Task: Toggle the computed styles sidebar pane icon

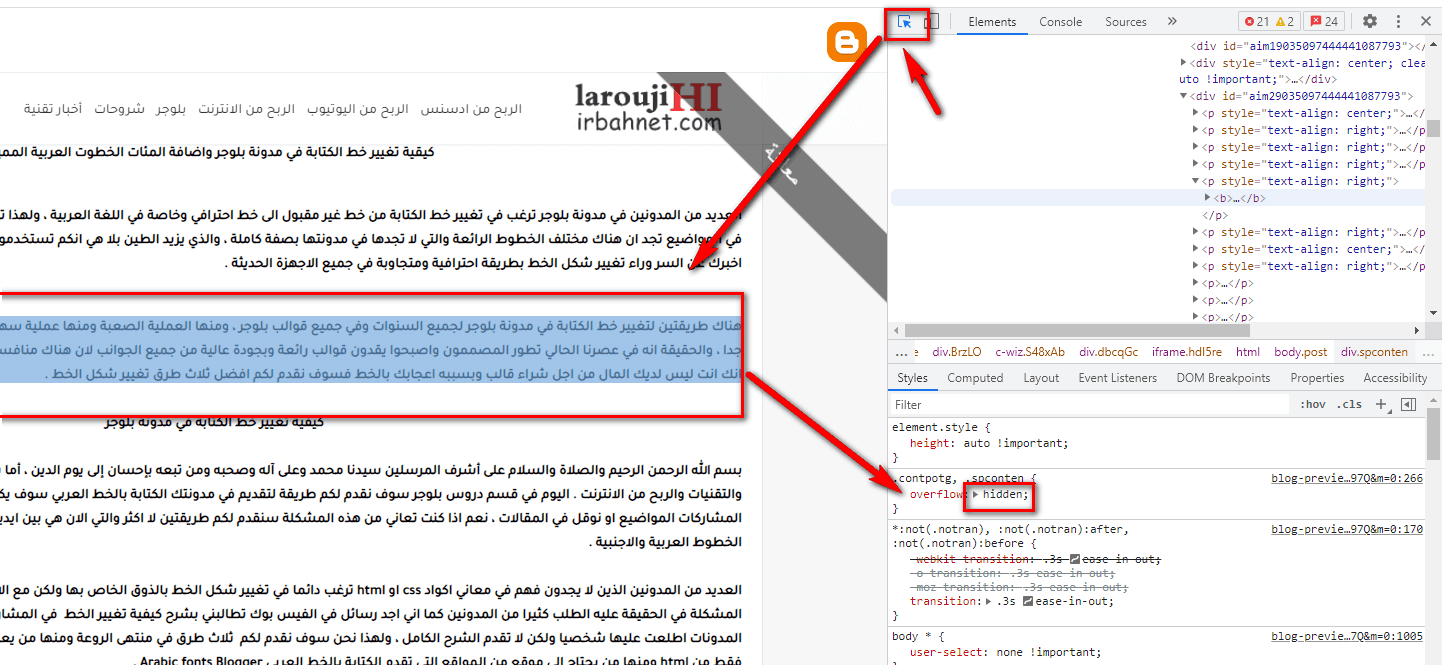Action: tap(1409, 405)
